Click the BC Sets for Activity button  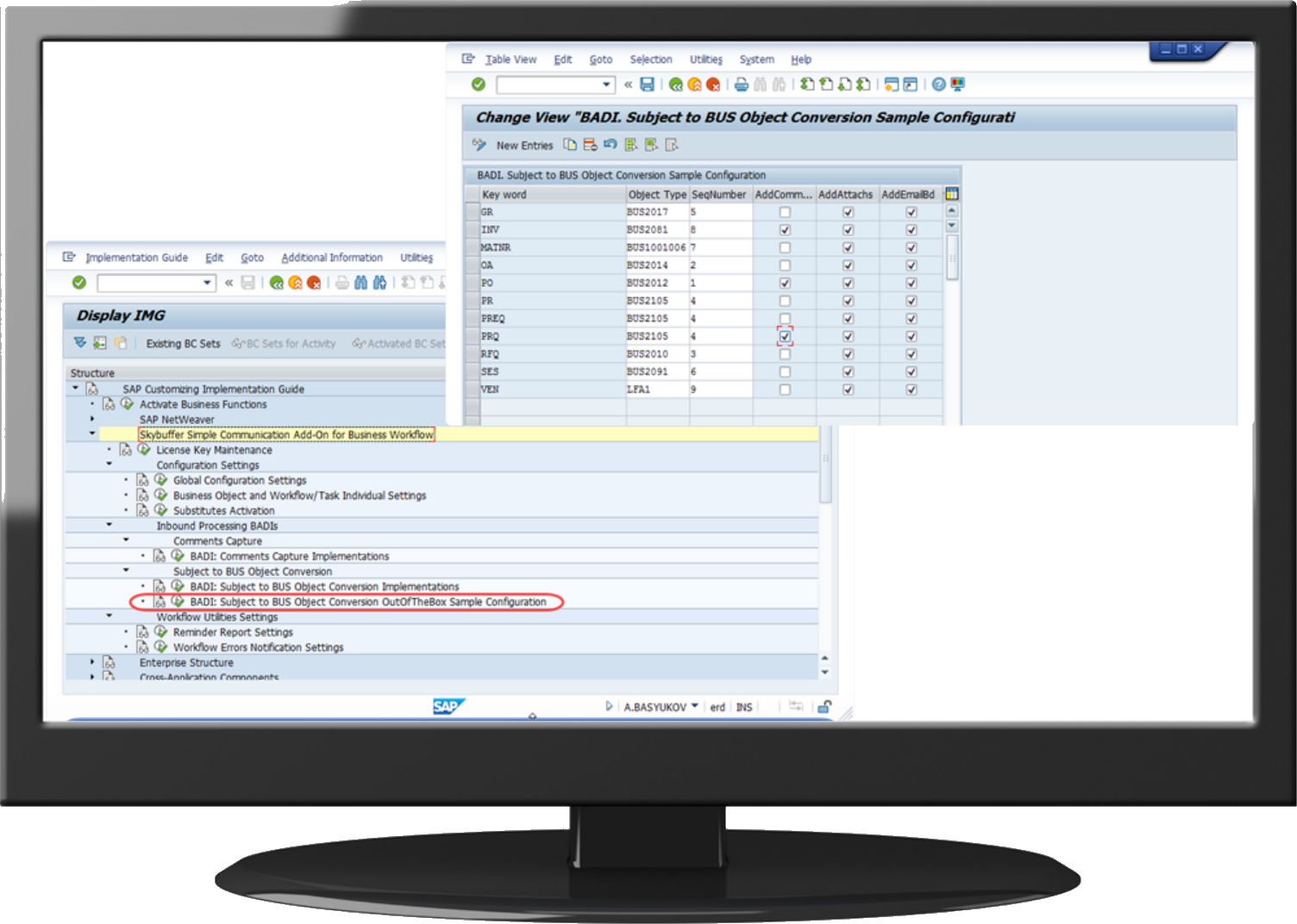point(284,344)
